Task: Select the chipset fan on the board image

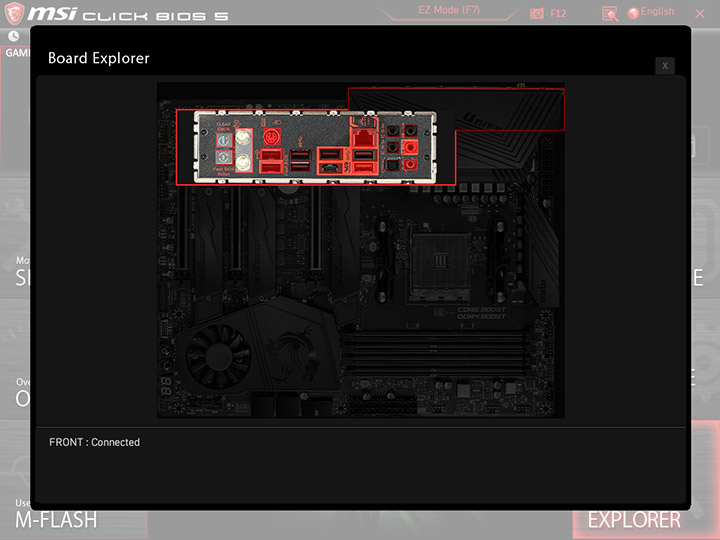Action: [x=219, y=357]
